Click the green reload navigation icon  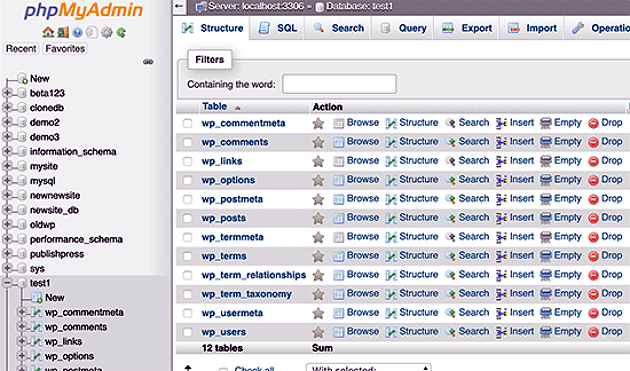point(121,32)
